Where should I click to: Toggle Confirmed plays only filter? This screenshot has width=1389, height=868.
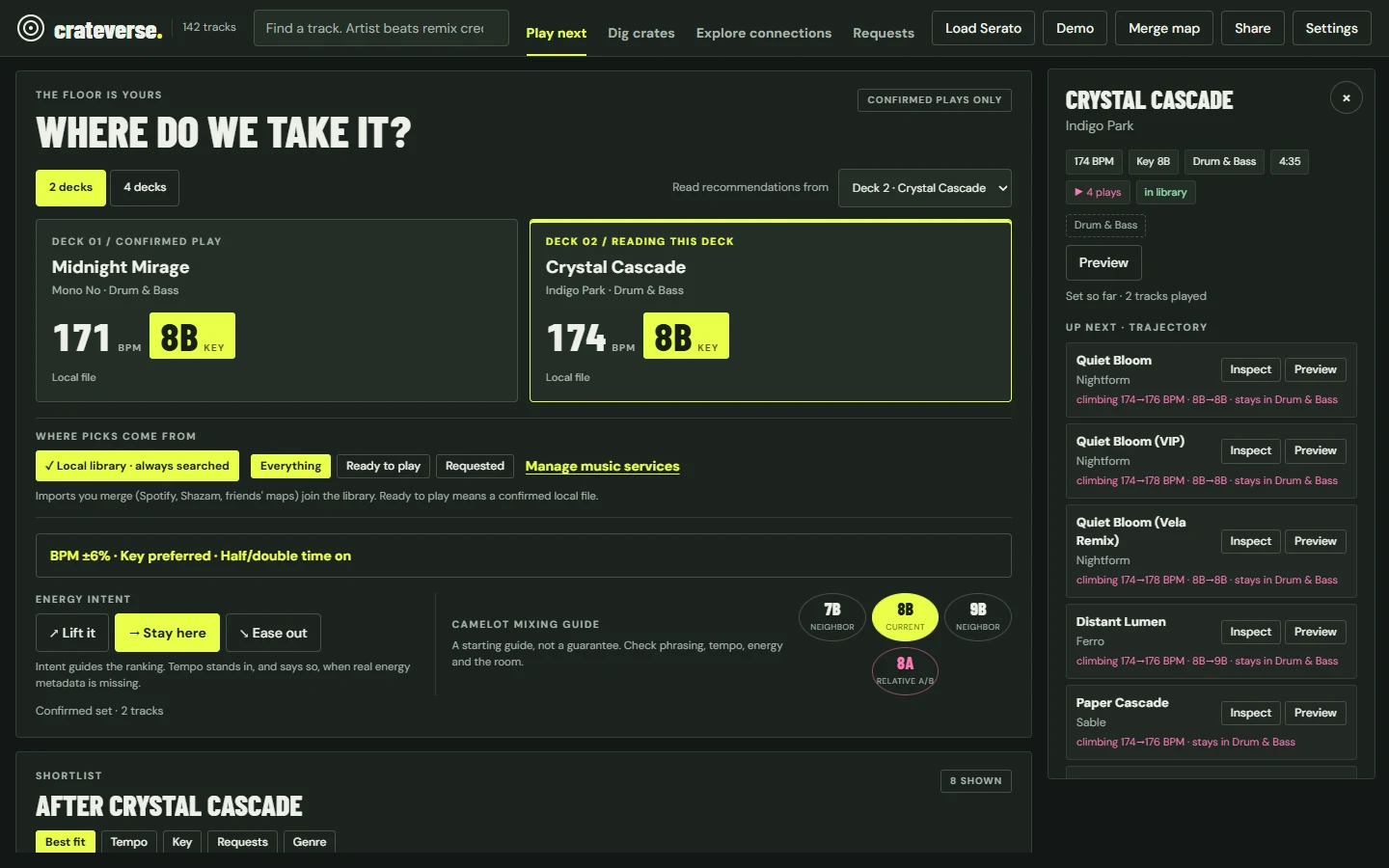pos(935,100)
